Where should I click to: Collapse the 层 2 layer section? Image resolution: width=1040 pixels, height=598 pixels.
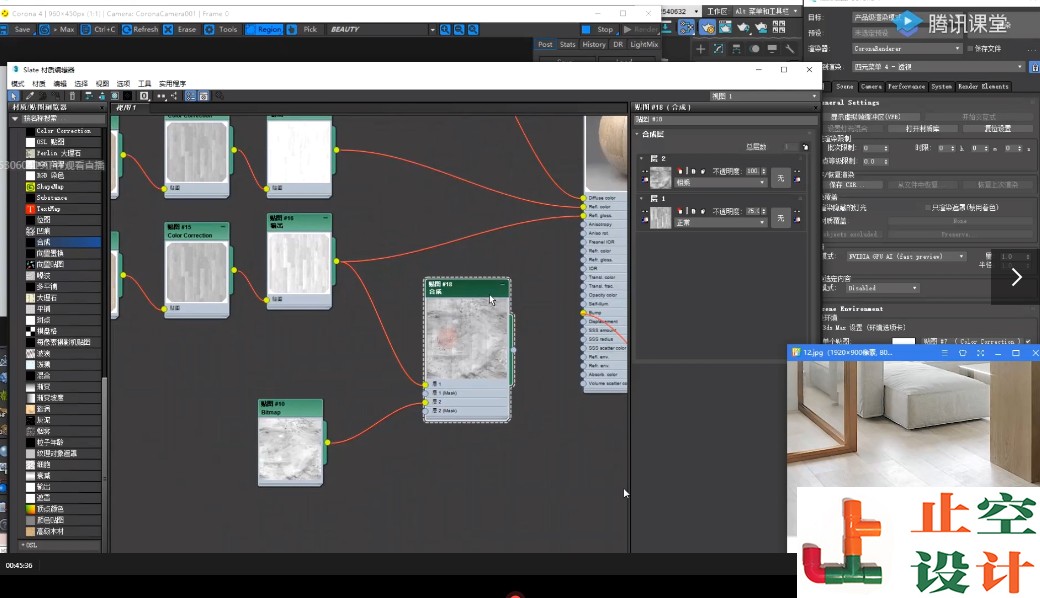point(641,158)
